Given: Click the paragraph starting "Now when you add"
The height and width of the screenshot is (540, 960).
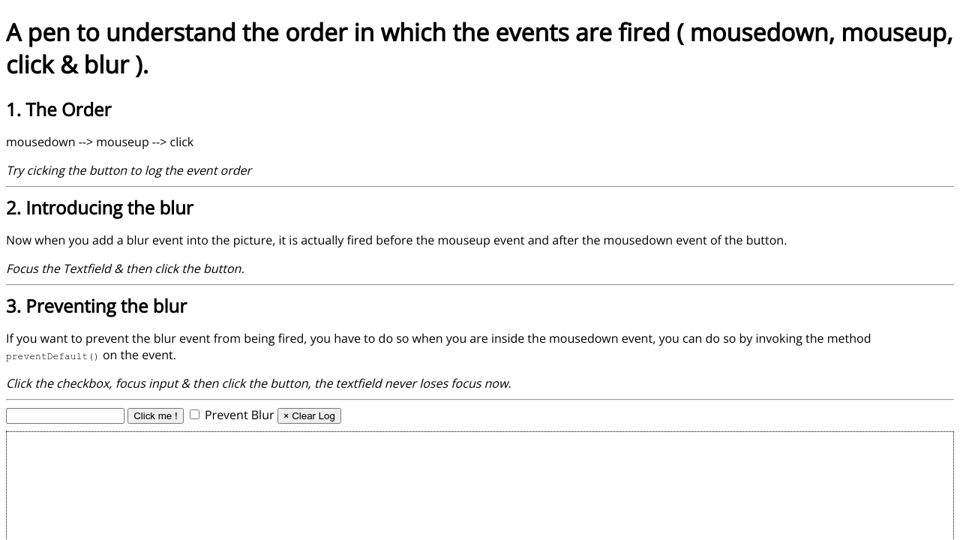Looking at the screenshot, I should [x=396, y=240].
